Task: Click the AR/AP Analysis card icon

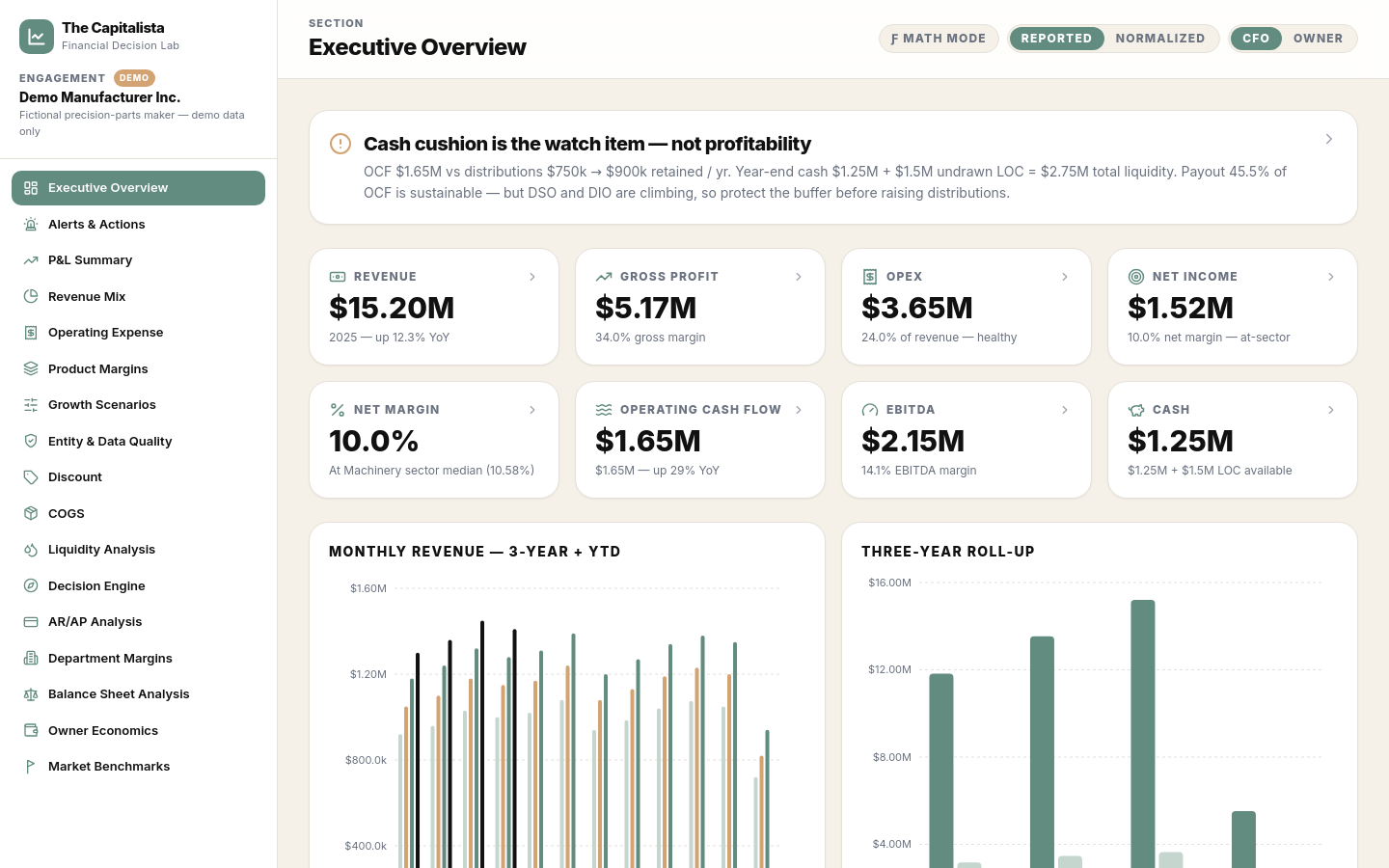Action: (x=31, y=622)
